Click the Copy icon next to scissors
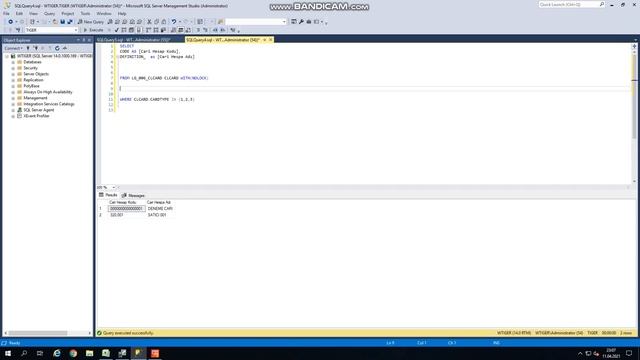 157,22
